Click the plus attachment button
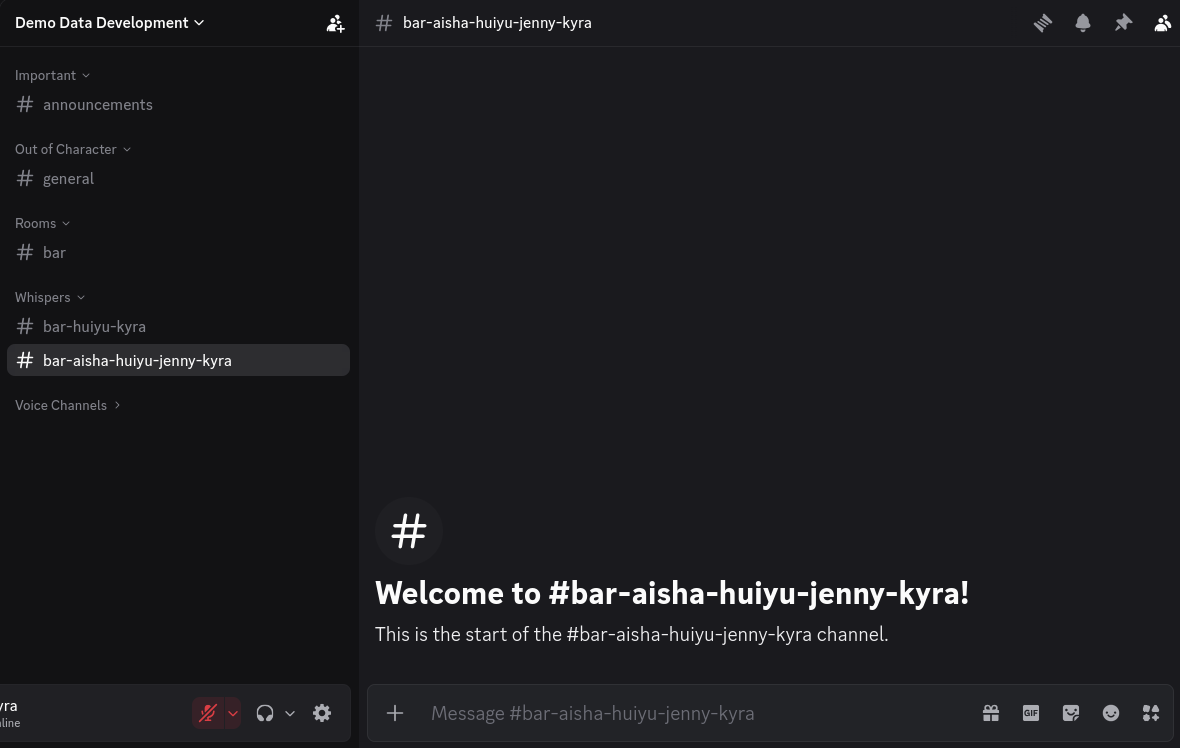 tap(395, 713)
